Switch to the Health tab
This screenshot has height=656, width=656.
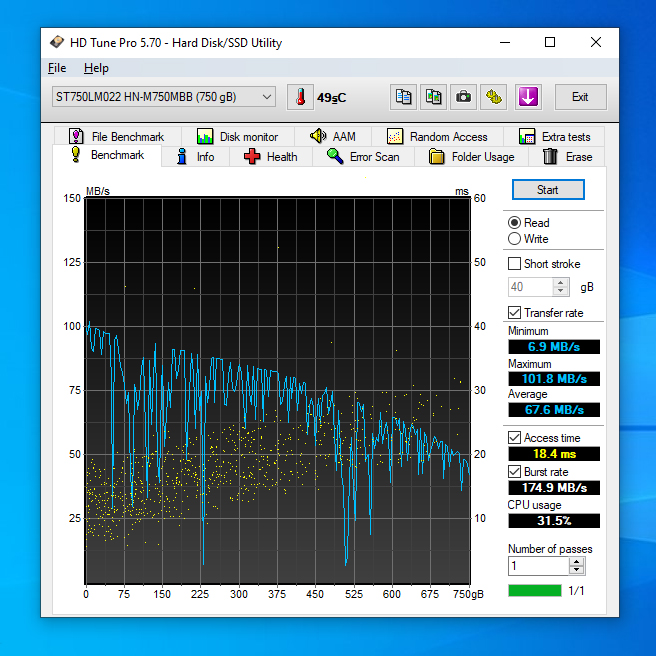(271, 157)
